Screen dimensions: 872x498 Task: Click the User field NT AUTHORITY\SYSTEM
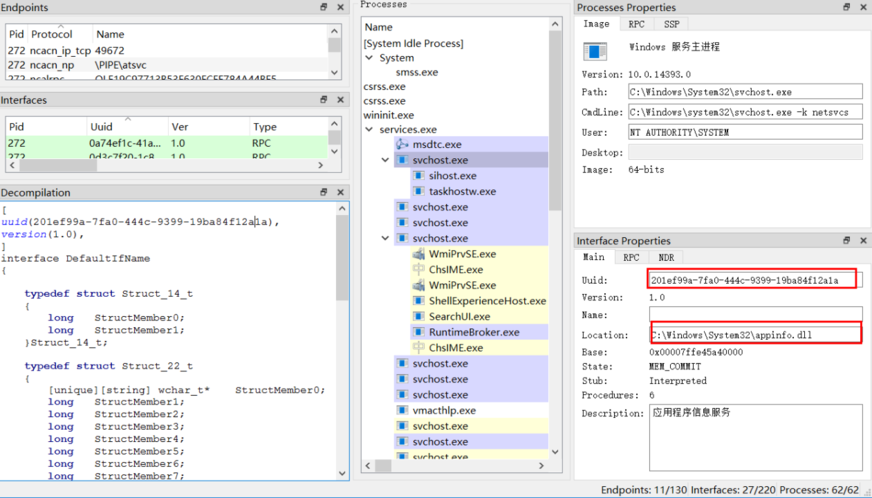click(x=745, y=132)
